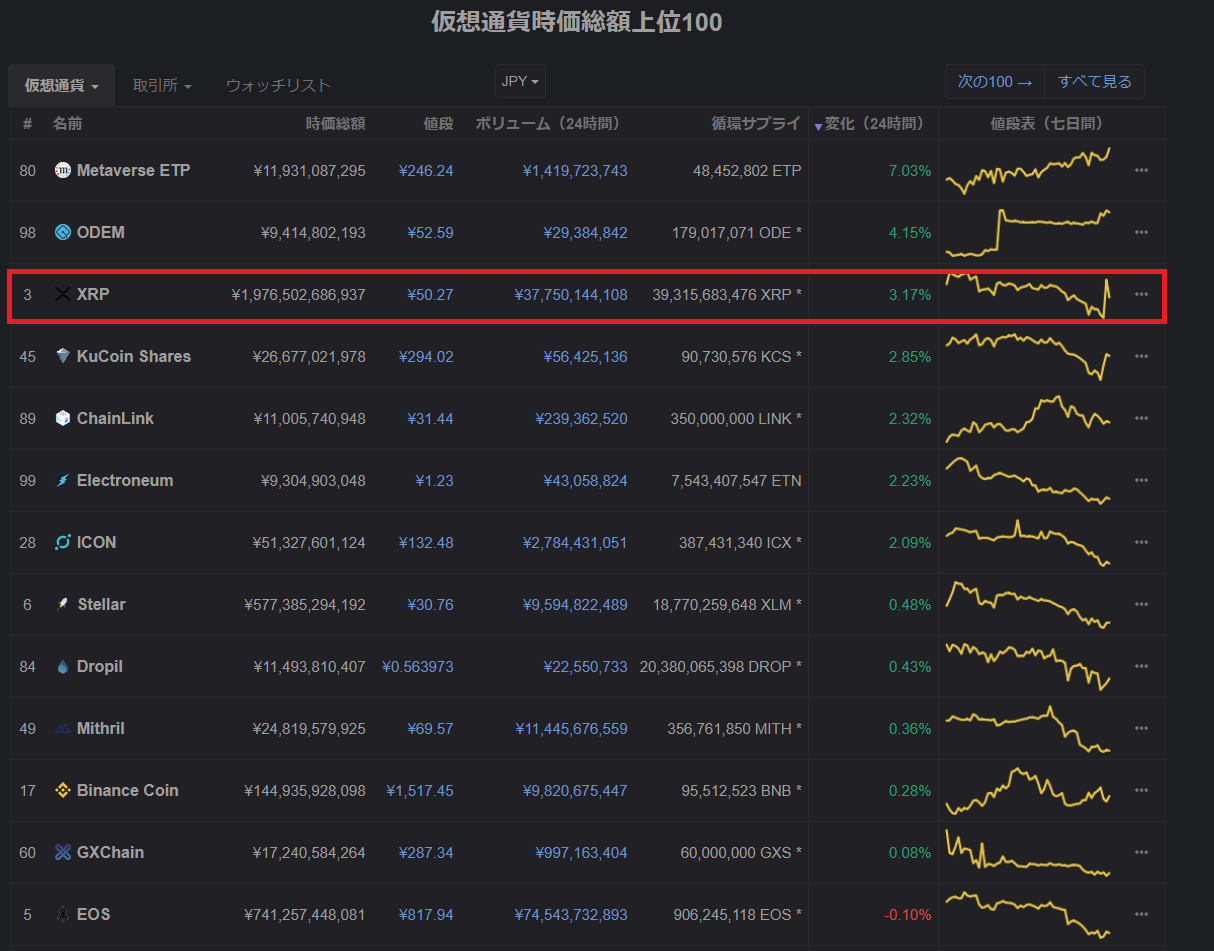1214x951 pixels.
Task: Open the three-dot menu for Stellar
Action: pos(1141,605)
